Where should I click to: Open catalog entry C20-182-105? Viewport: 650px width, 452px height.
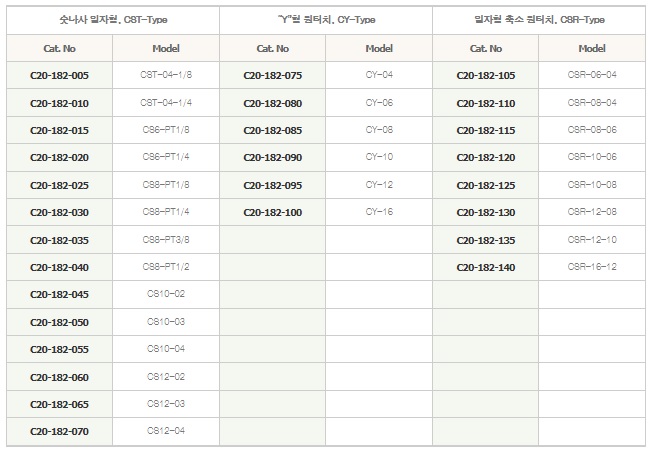pos(486,76)
